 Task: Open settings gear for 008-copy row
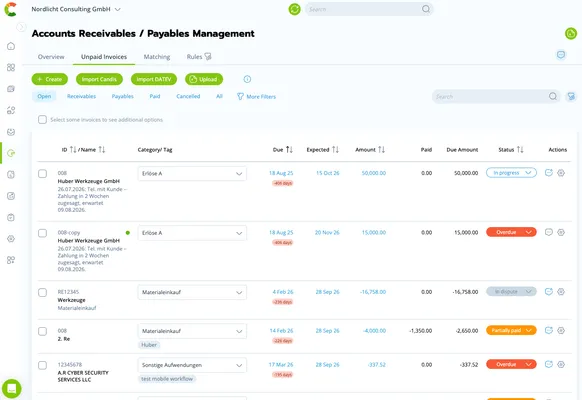[561, 232]
